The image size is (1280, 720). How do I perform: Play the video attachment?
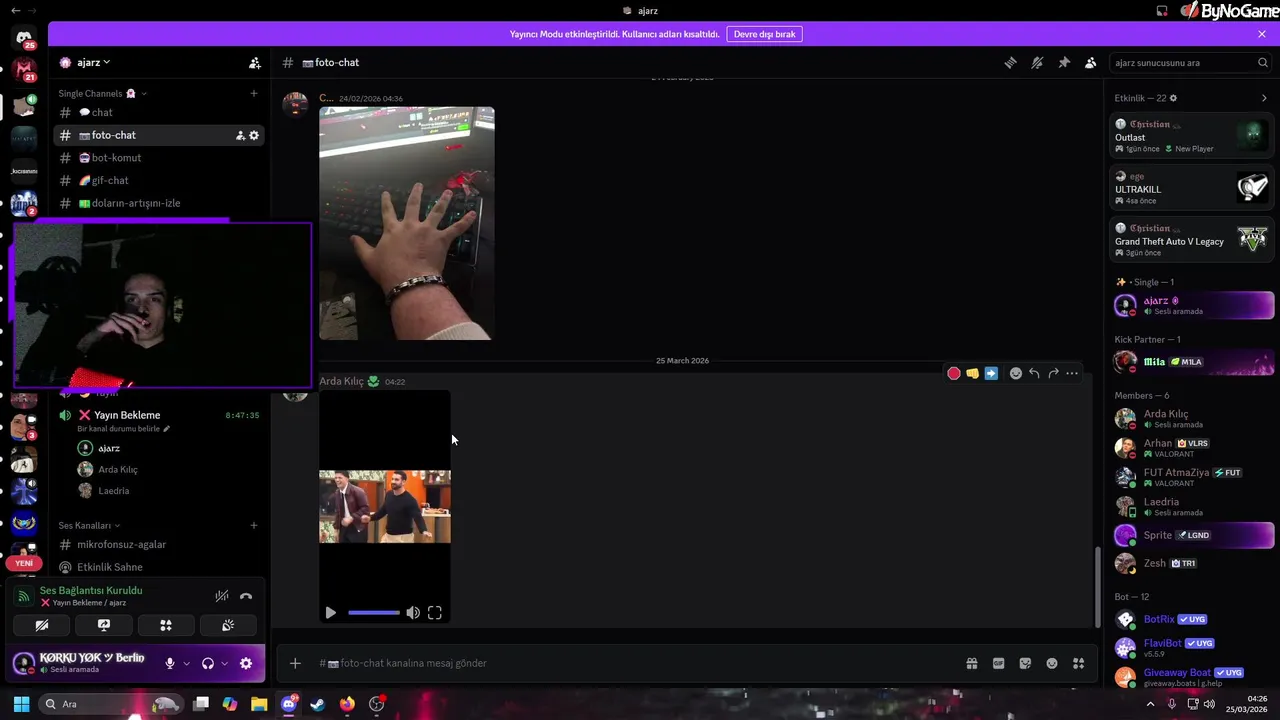[331, 613]
